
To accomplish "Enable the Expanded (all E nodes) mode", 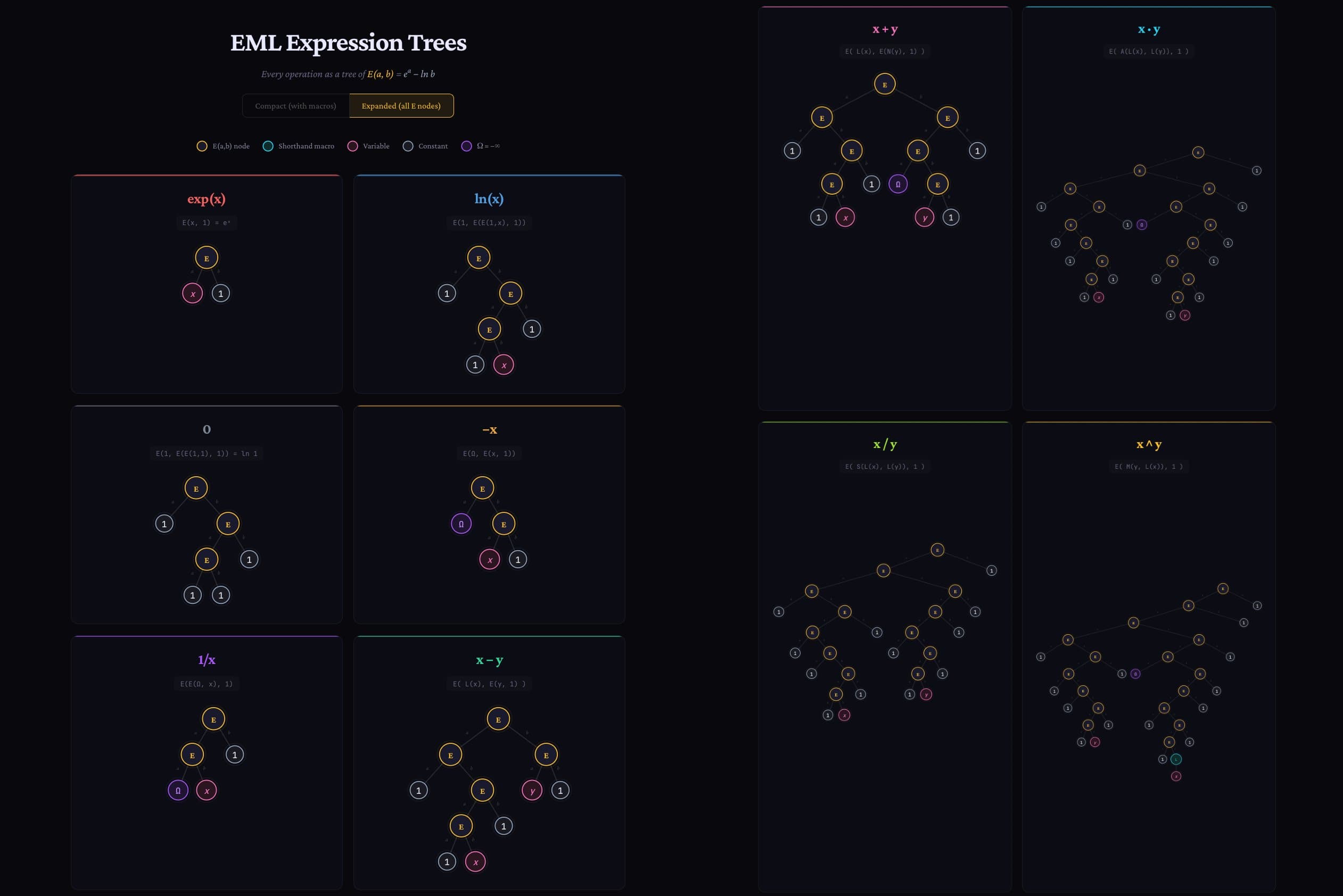I will point(401,106).
